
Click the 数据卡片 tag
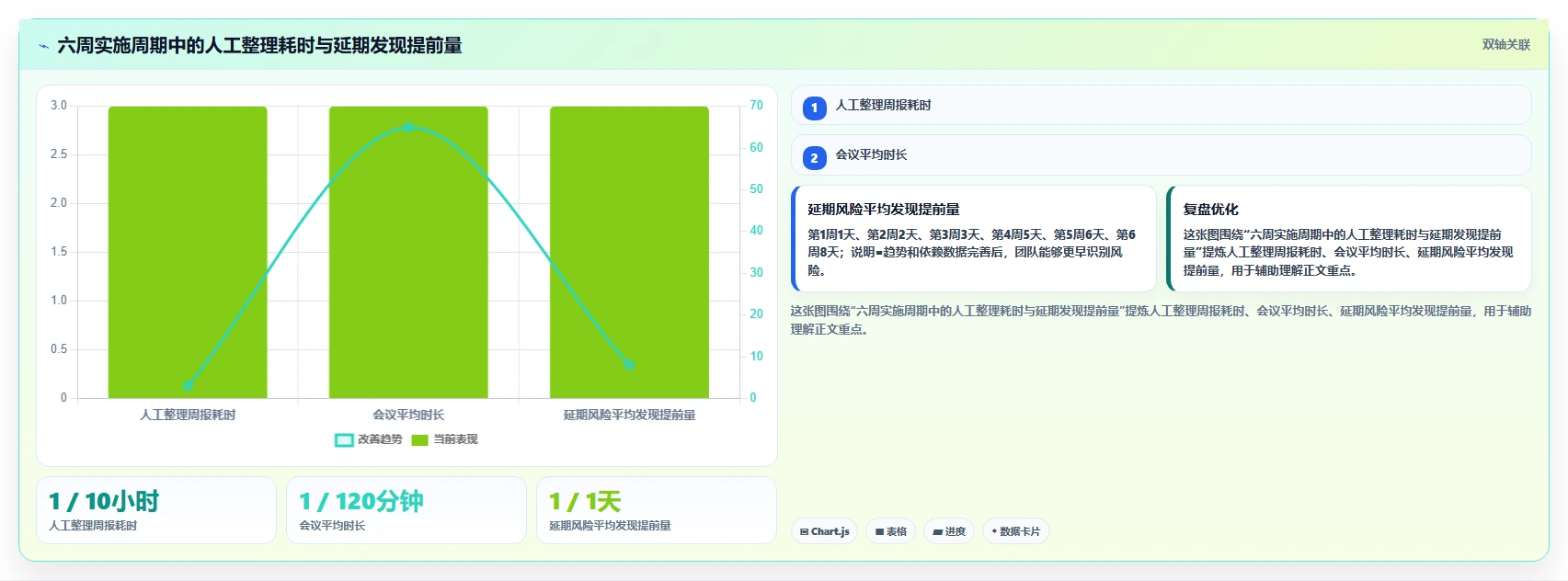tap(1015, 531)
